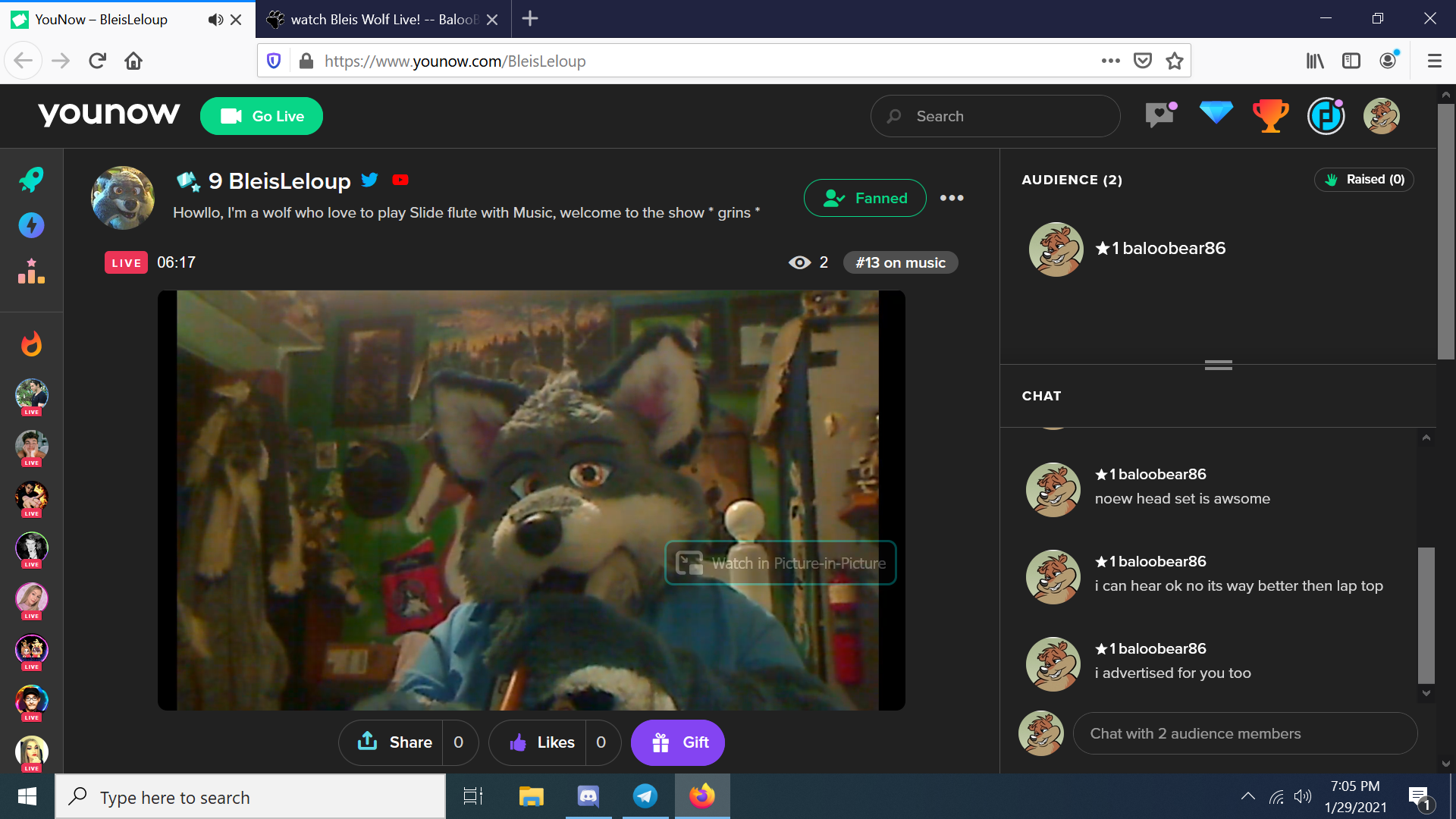Open the rocket explore icon in sidebar
The height and width of the screenshot is (819, 1456).
point(31,180)
